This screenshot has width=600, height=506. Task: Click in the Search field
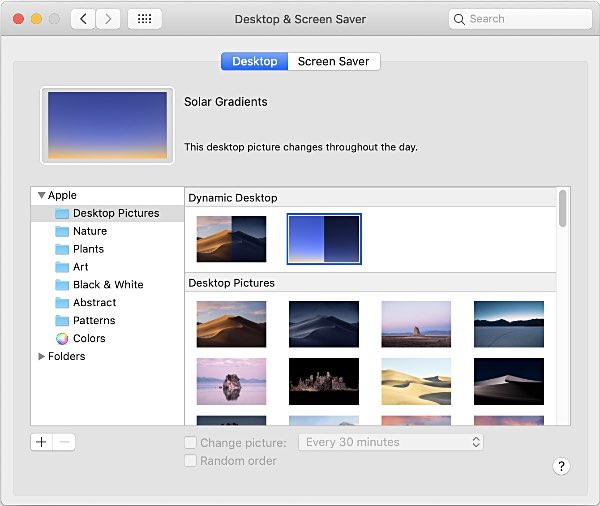click(520, 19)
